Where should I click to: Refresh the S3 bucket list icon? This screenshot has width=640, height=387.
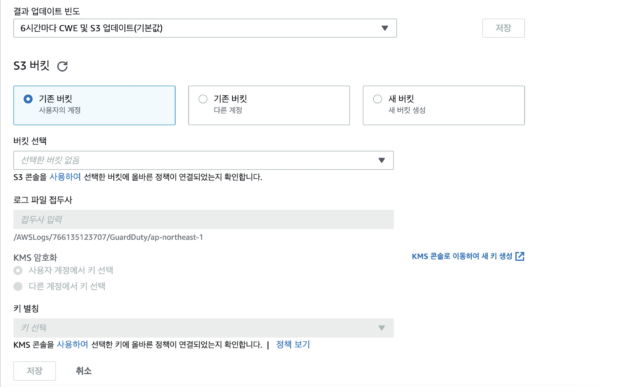coord(62,66)
